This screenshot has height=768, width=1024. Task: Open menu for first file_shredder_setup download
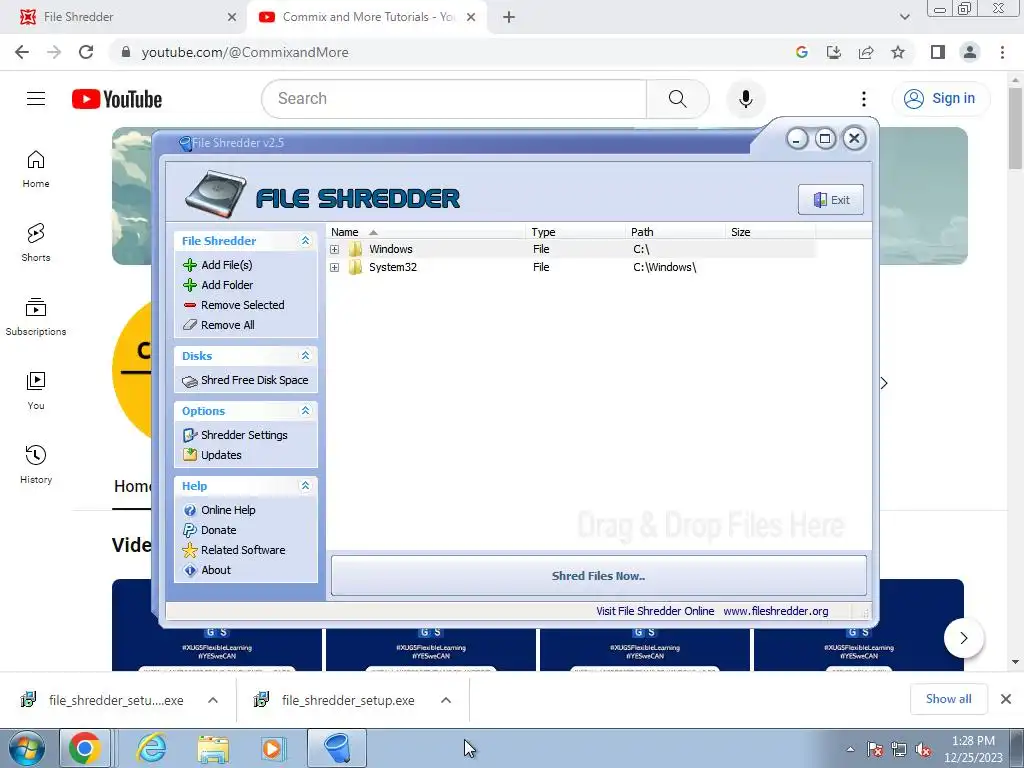point(213,700)
